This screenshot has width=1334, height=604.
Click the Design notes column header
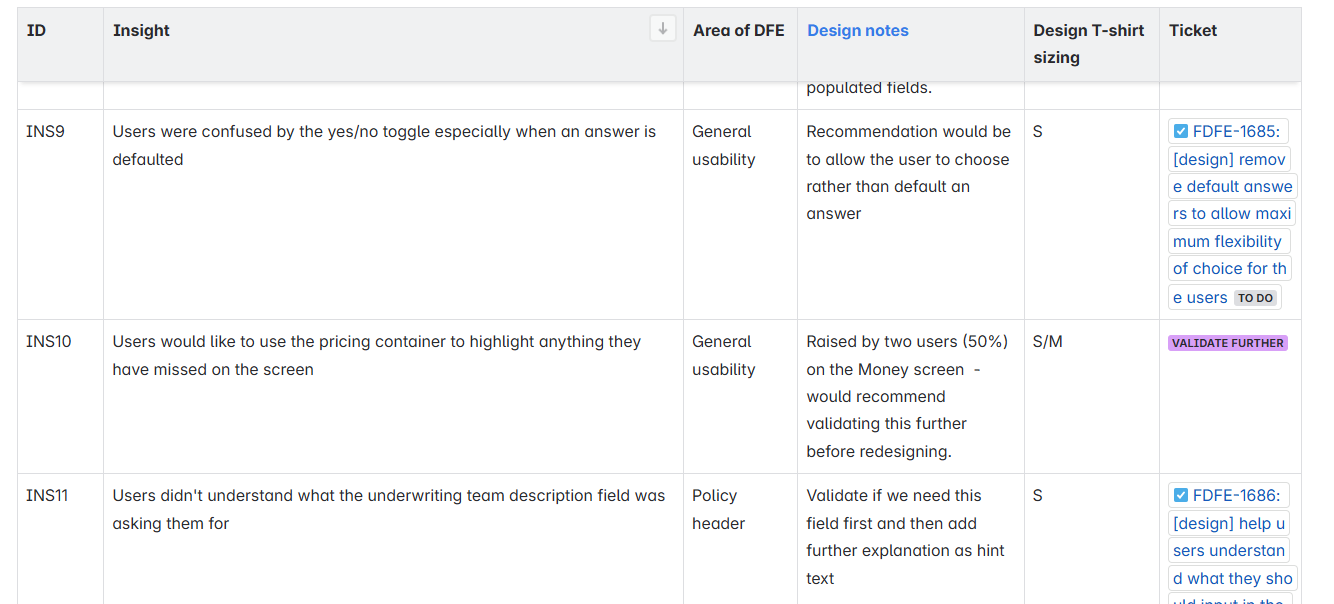[x=857, y=31]
